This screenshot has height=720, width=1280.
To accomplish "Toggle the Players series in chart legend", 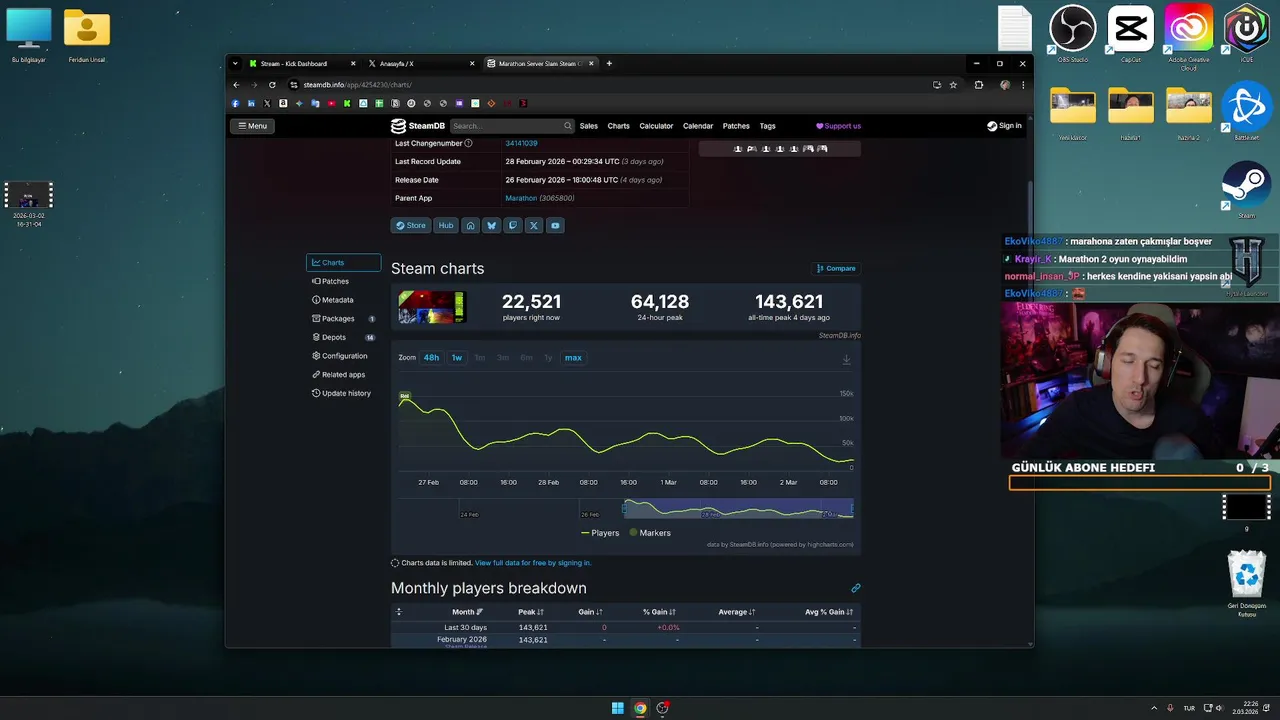I will point(600,533).
